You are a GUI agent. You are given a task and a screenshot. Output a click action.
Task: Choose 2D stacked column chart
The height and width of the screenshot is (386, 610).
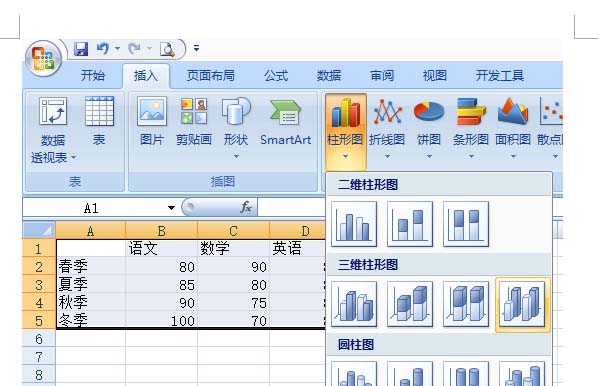click(x=410, y=224)
